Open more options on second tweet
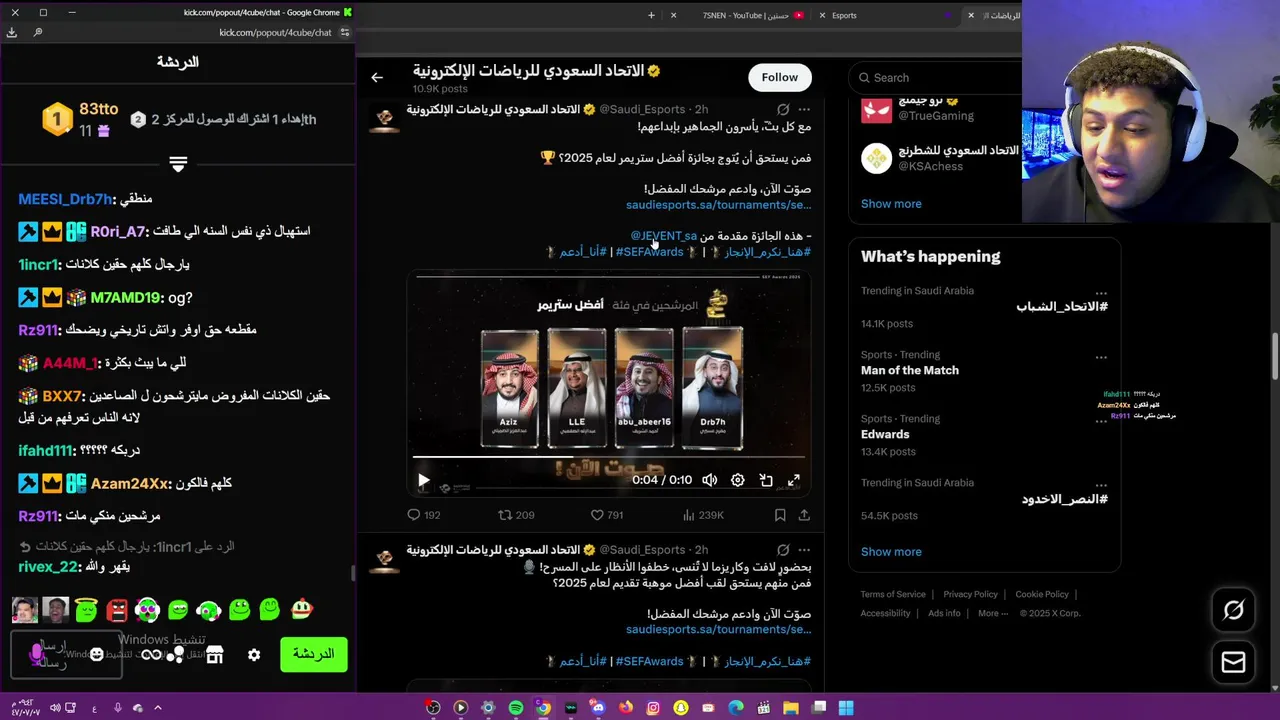Viewport: 1280px width, 720px height. (x=804, y=550)
